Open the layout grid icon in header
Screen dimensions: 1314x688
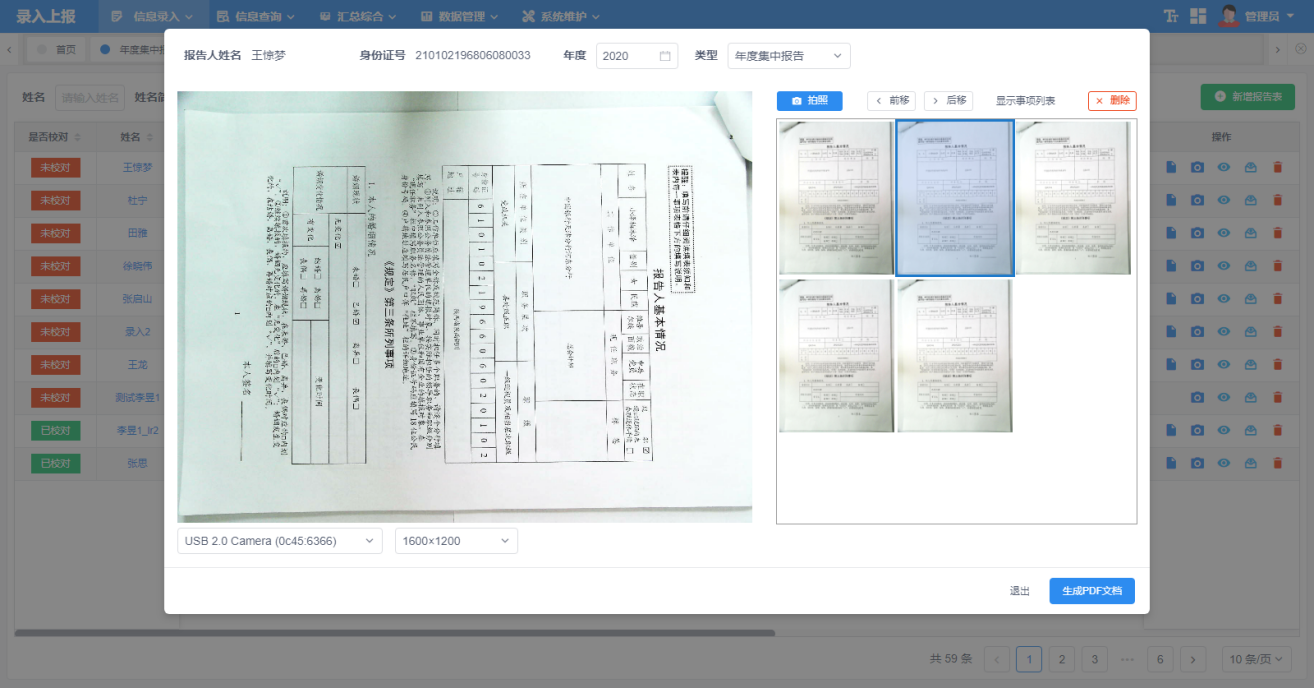(1198, 16)
